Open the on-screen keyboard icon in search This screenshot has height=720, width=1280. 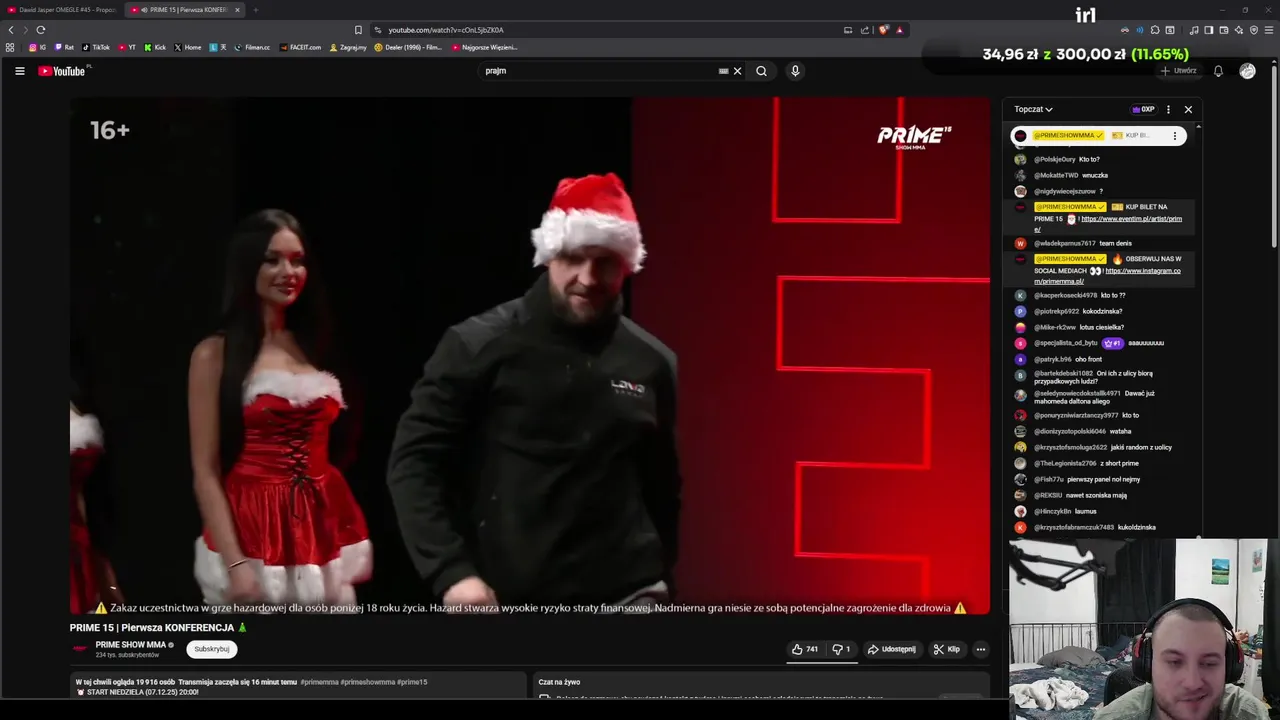pos(723,71)
